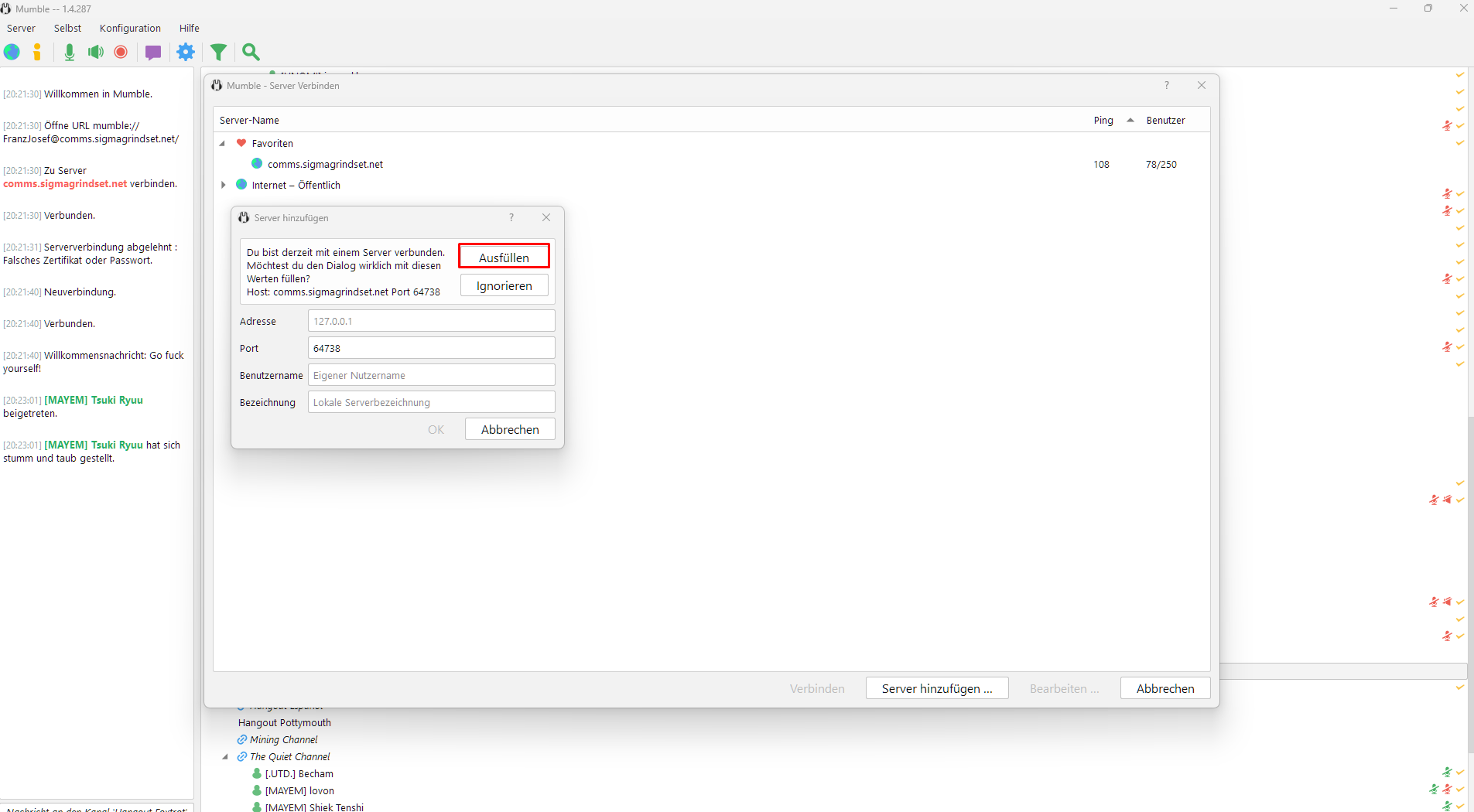Click the Internet – Öffentlich globe icon

click(241, 185)
